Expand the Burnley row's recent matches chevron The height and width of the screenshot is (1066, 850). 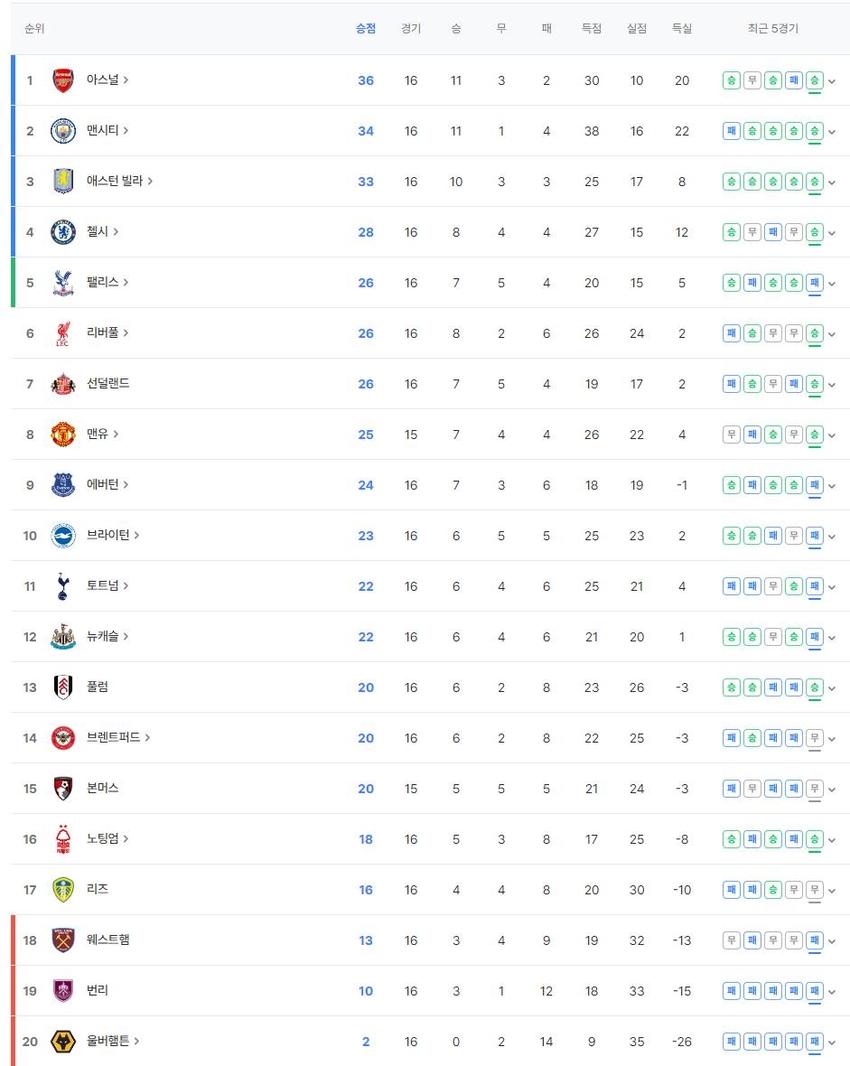pos(832,991)
